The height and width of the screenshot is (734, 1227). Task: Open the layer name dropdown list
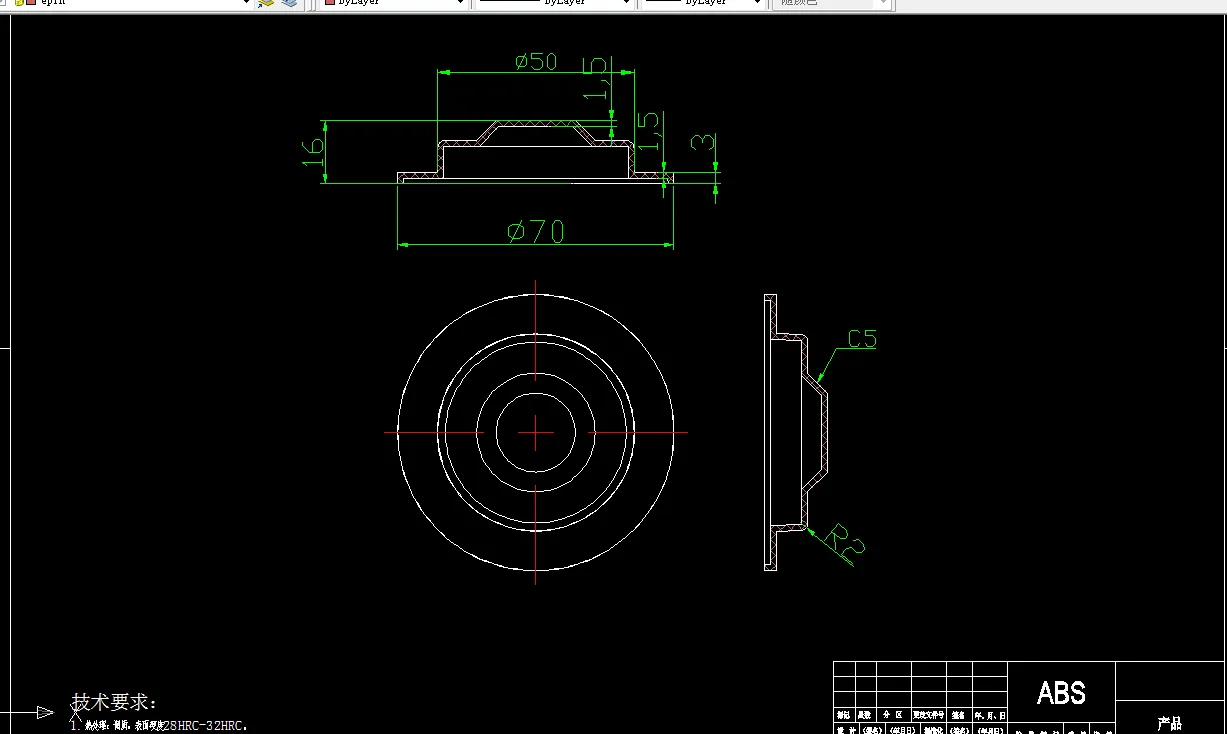245,3
